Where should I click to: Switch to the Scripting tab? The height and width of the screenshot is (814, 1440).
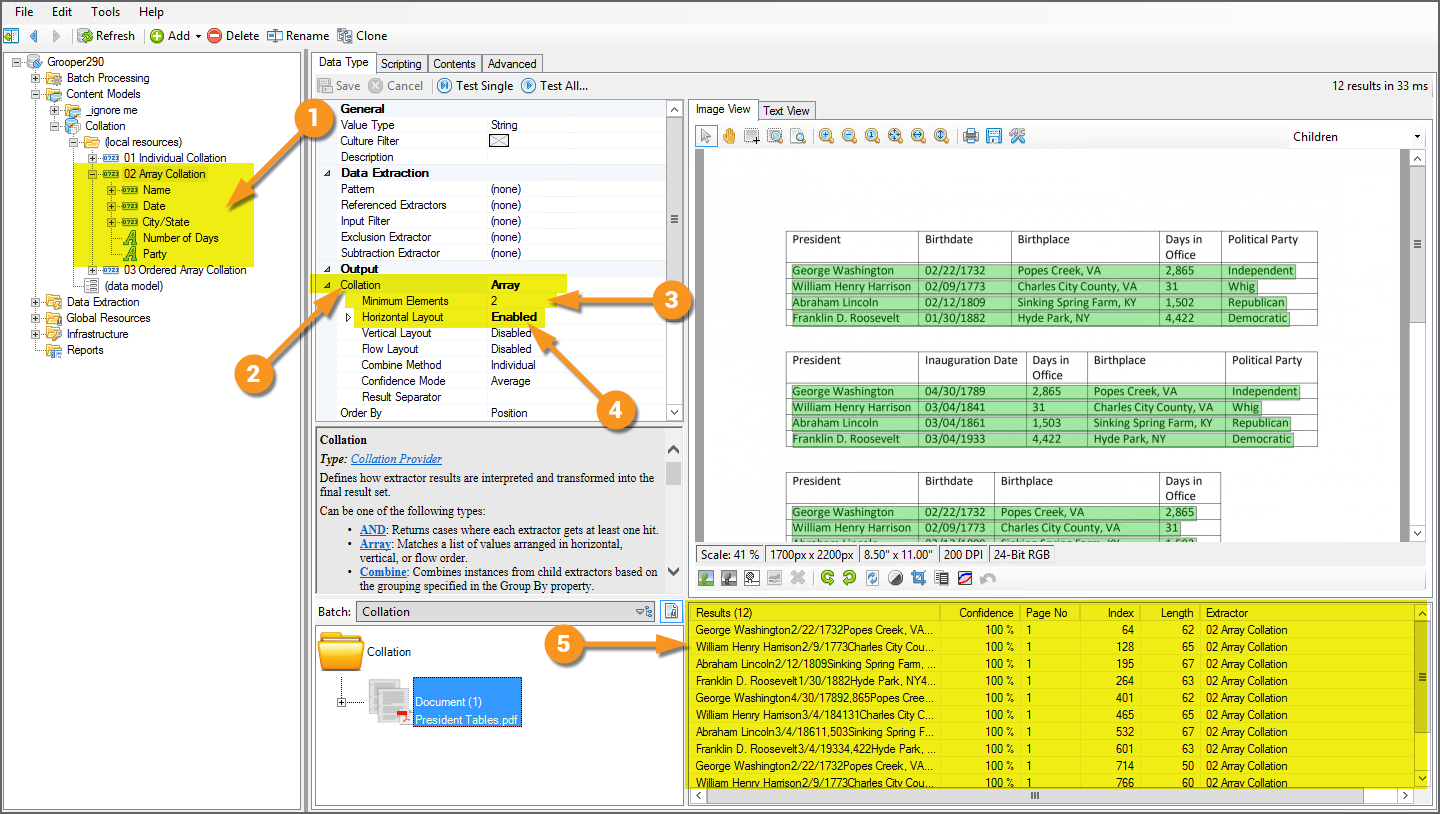(401, 63)
